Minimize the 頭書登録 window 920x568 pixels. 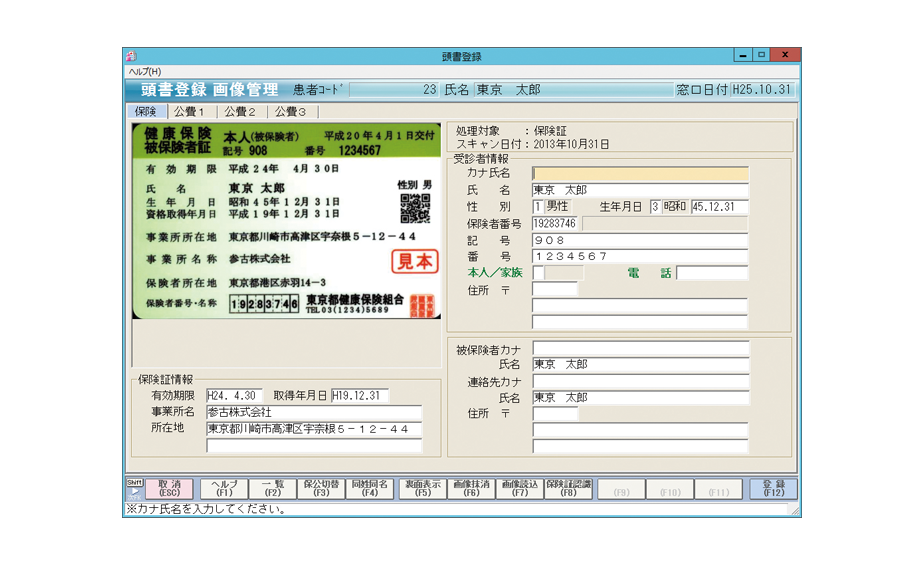[743, 55]
